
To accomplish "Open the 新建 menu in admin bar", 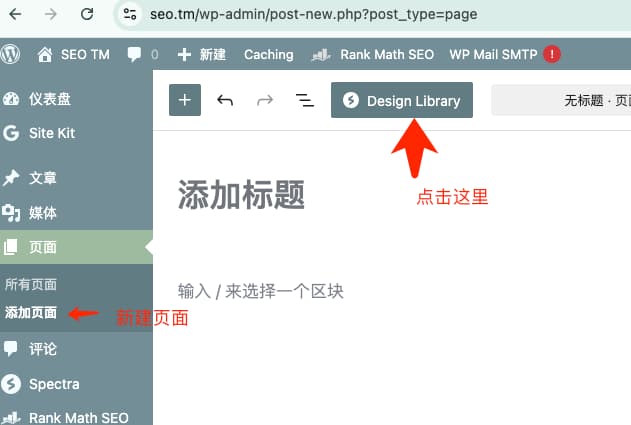I will (201, 54).
